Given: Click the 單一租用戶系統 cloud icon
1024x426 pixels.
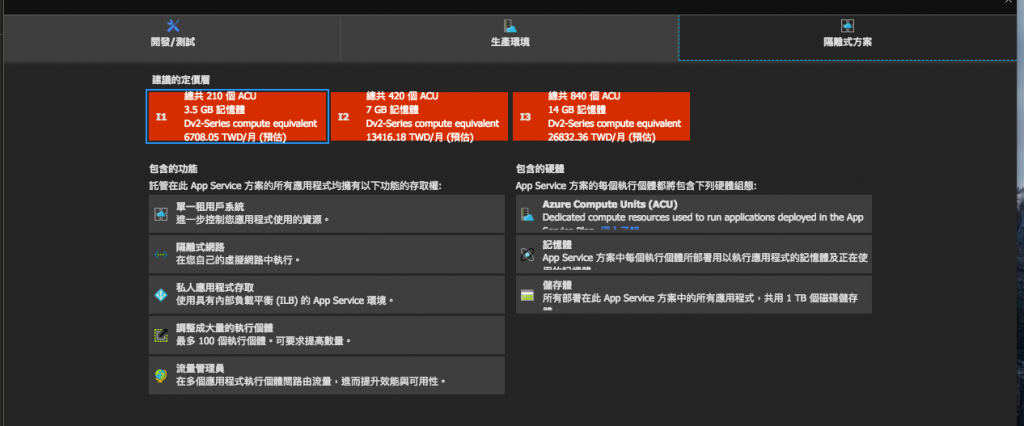Looking at the screenshot, I should pyautogui.click(x=161, y=214).
